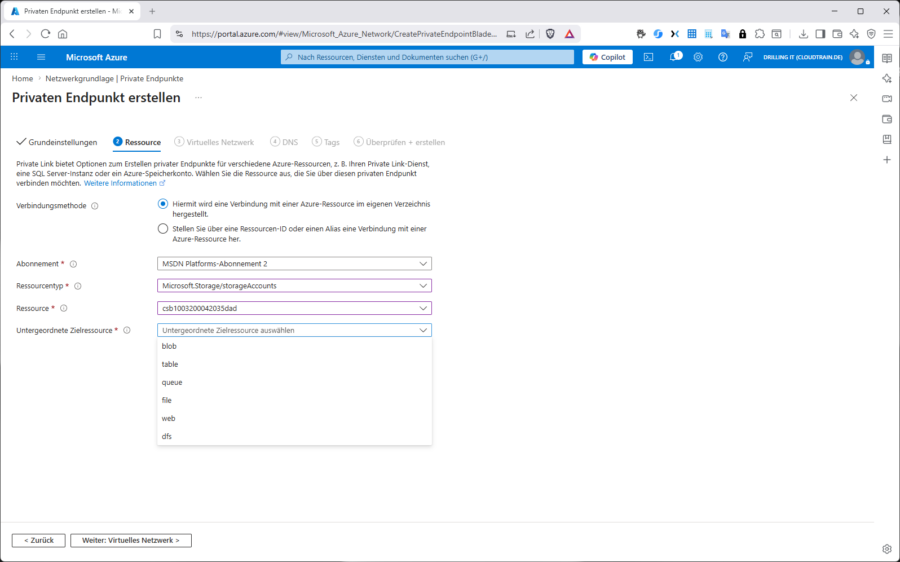Choose dfs from the sub-resource list
The image size is (900, 562).
click(x=294, y=436)
